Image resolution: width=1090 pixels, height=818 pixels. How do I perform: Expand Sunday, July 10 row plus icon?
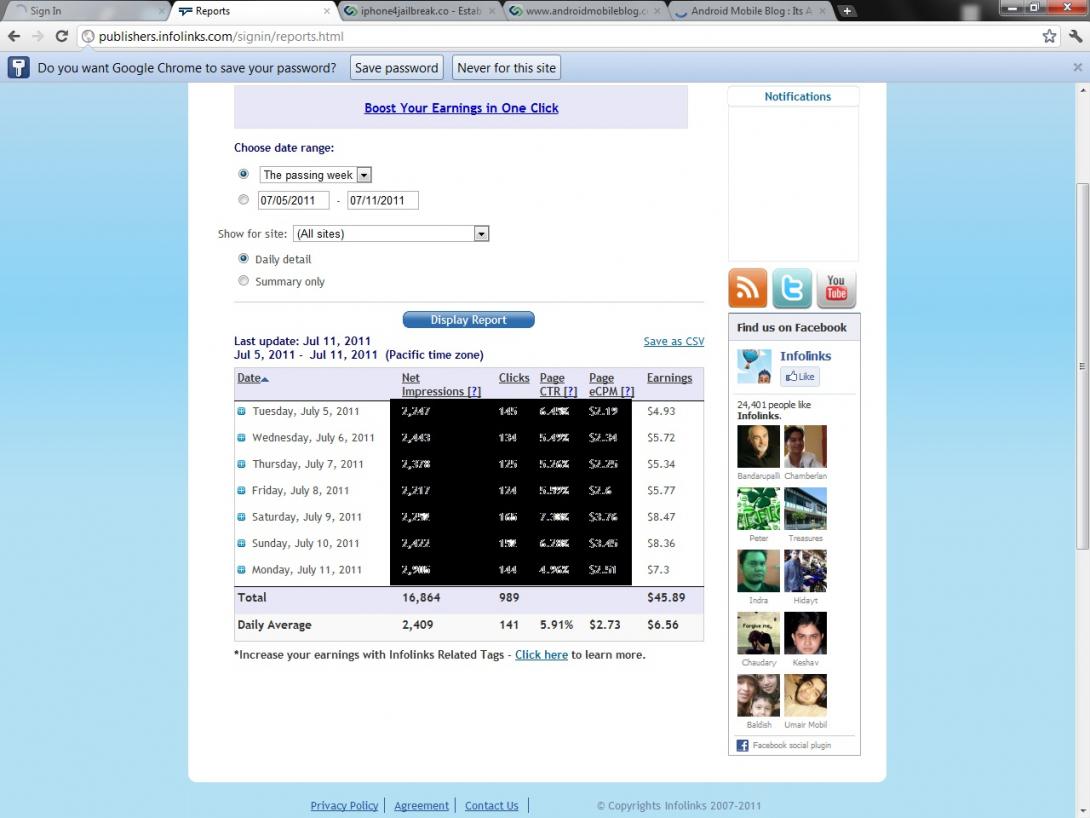(x=241, y=543)
